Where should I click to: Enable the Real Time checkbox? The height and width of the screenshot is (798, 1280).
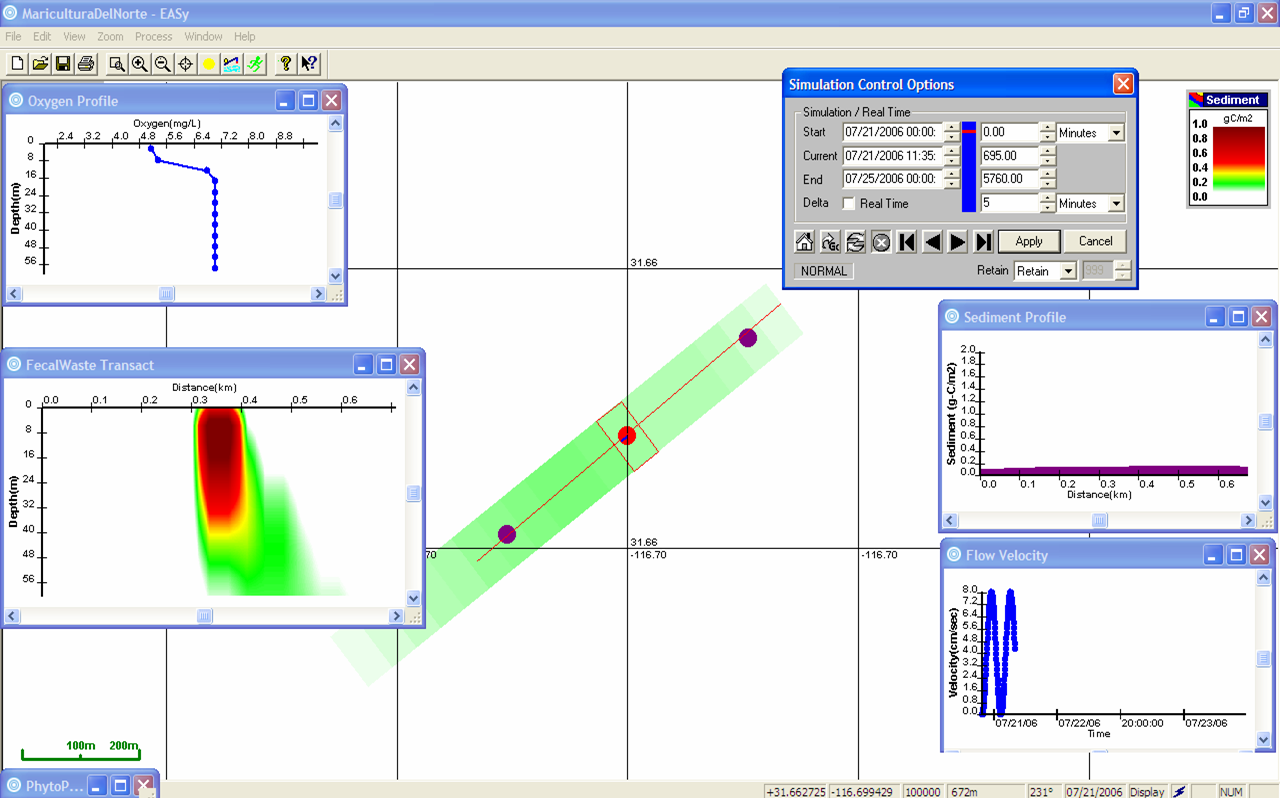click(849, 204)
